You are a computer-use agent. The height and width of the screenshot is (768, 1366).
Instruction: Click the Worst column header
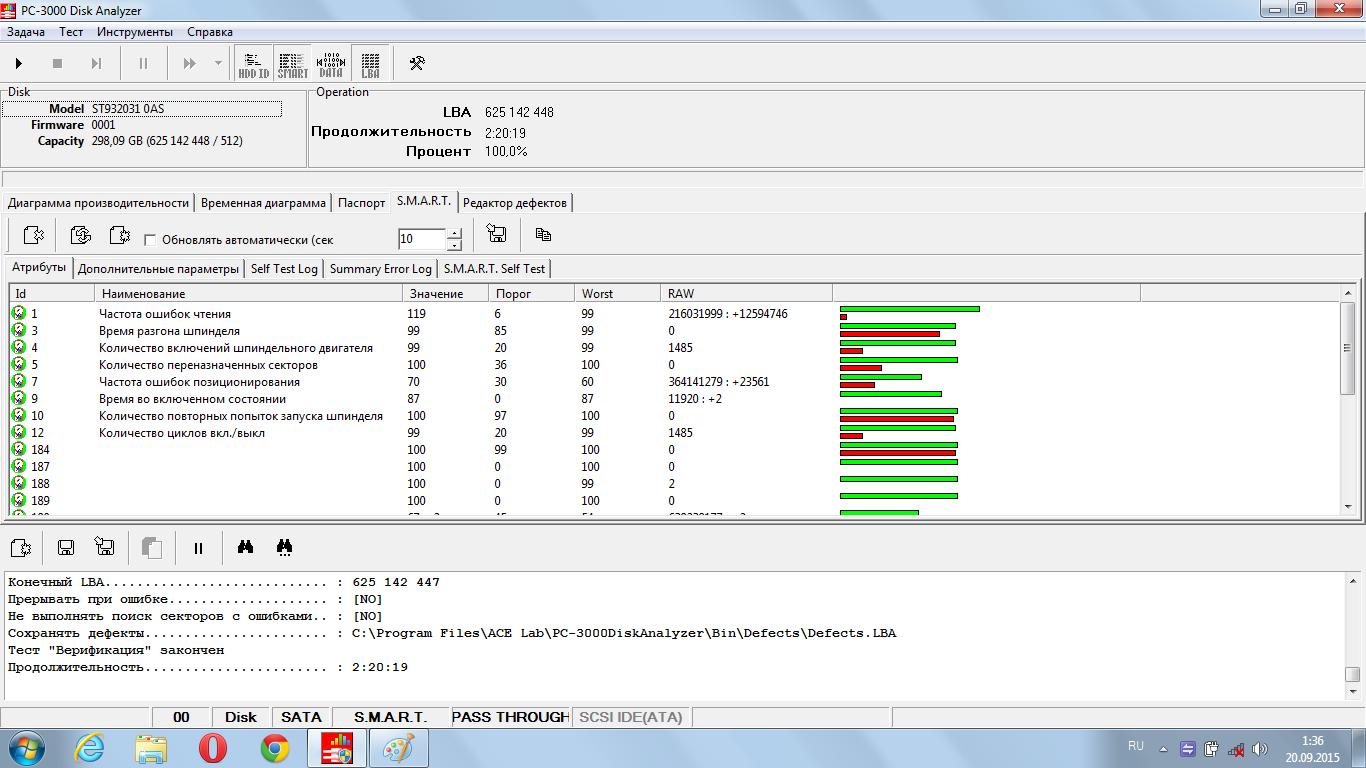point(619,293)
